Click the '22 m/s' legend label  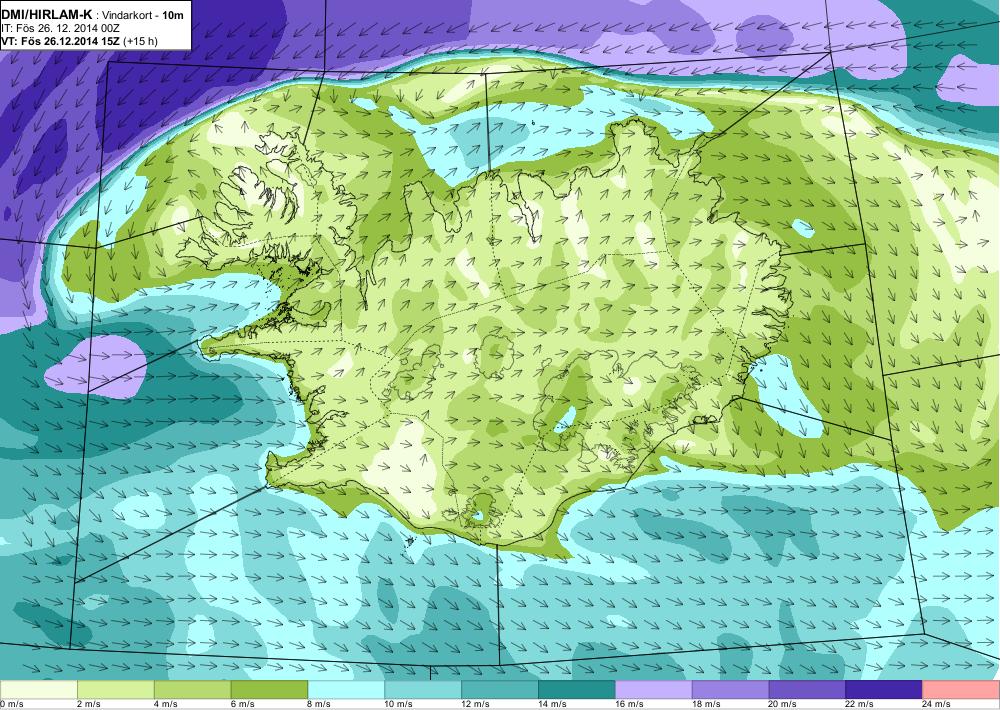click(x=860, y=704)
